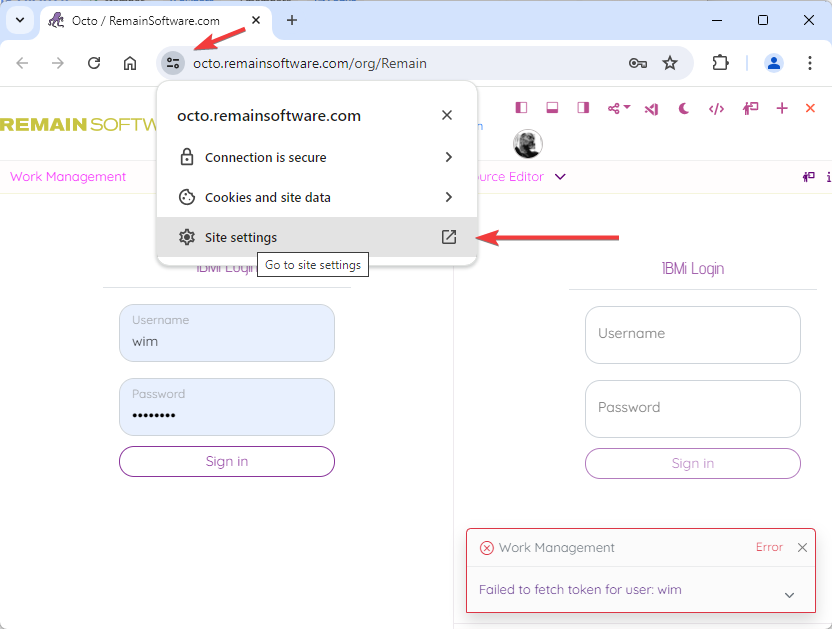Dismiss the Work Management error notification
The width and height of the screenshot is (832, 629).
(x=802, y=547)
